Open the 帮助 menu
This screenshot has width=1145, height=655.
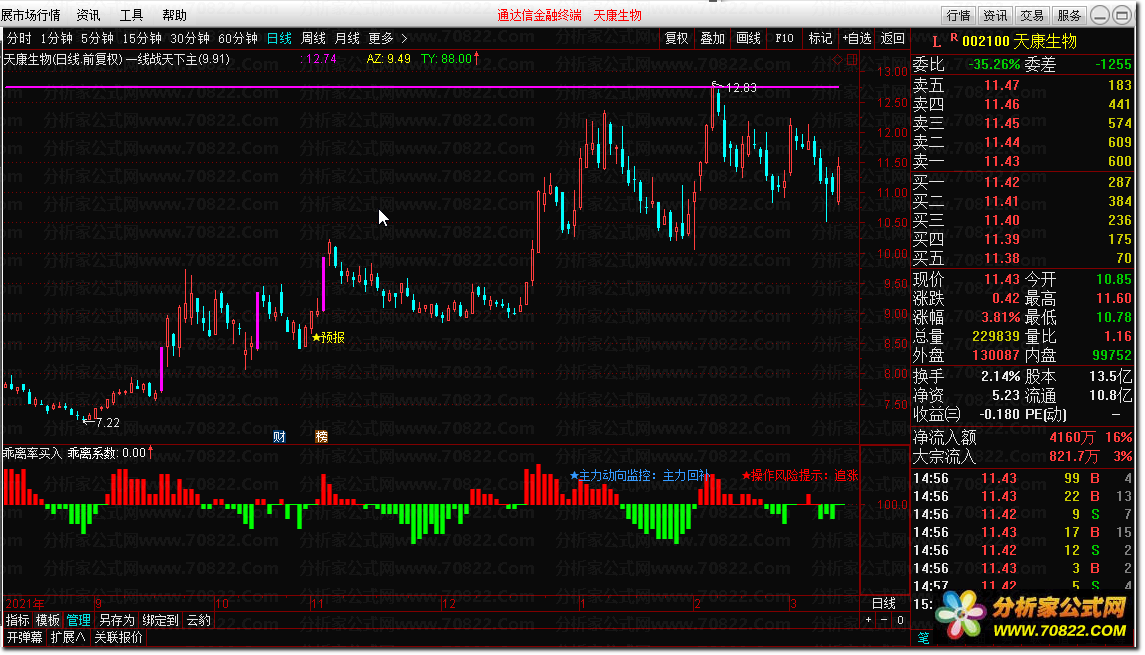(175, 15)
